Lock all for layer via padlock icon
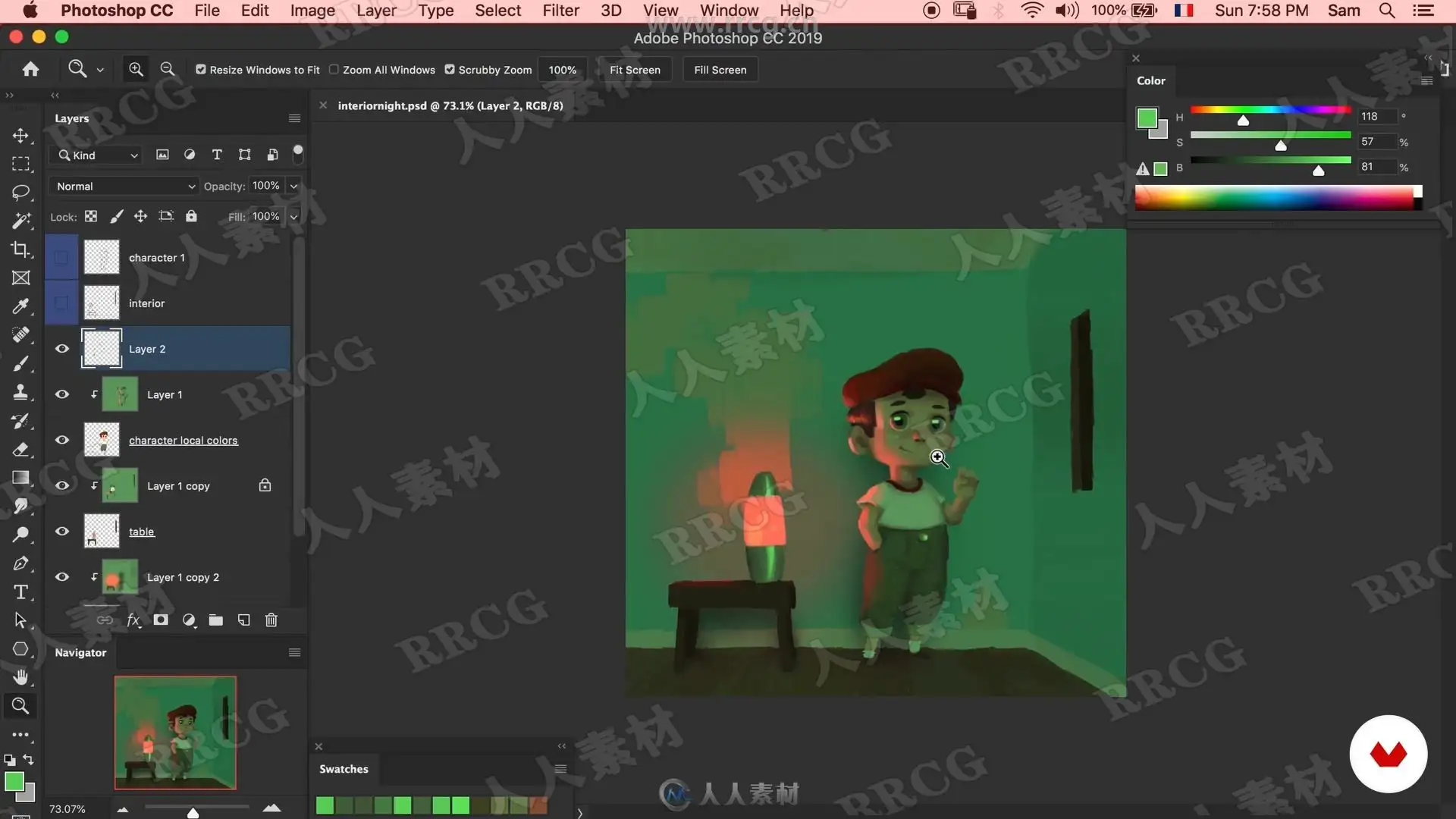This screenshot has width=1456, height=819. [x=191, y=216]
